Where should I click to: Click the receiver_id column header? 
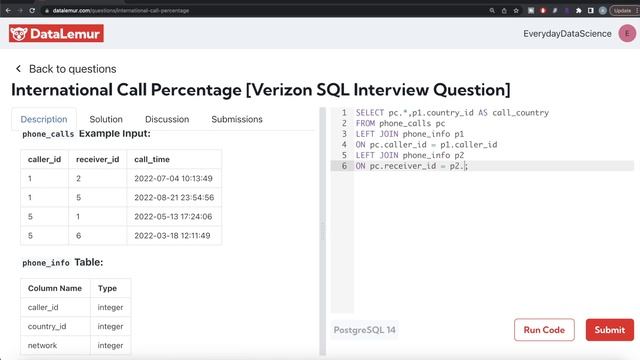coord(98,159)
